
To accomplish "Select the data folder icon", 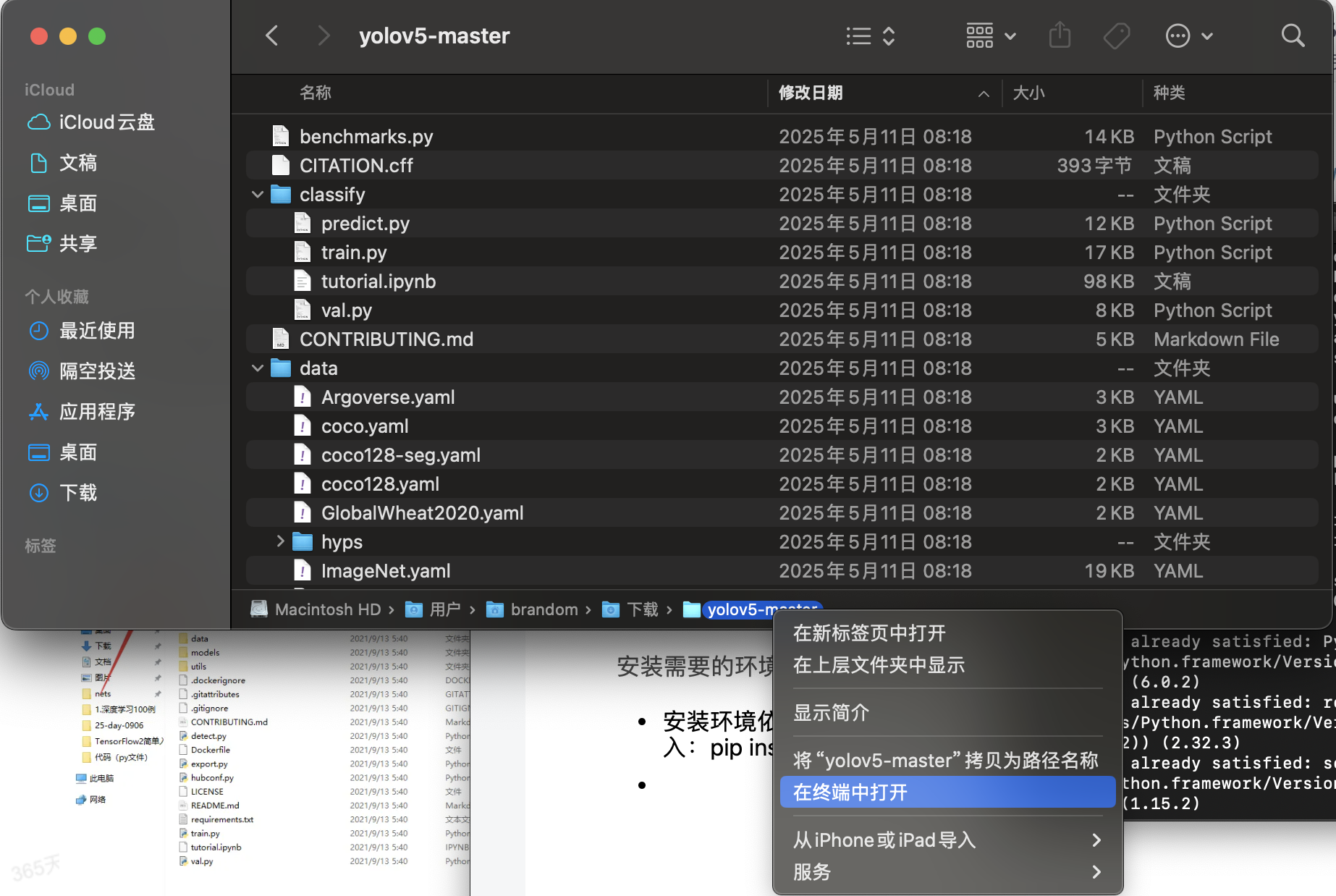I will pyautogui.click(x=281, y=368).
